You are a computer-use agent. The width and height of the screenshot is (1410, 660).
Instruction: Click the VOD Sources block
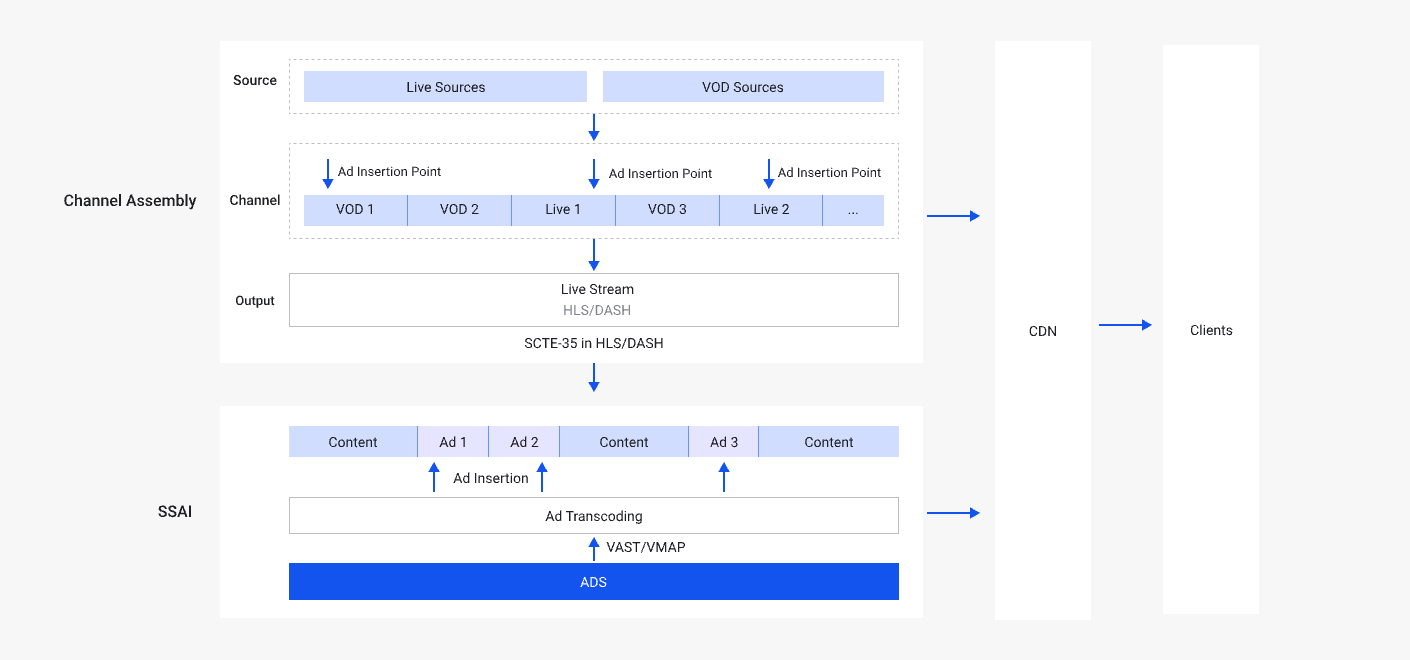click(x=743, y=87)
